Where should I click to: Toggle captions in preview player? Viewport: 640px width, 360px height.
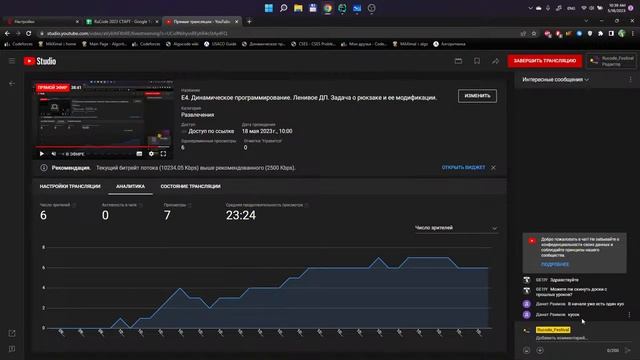coord(139,154)
